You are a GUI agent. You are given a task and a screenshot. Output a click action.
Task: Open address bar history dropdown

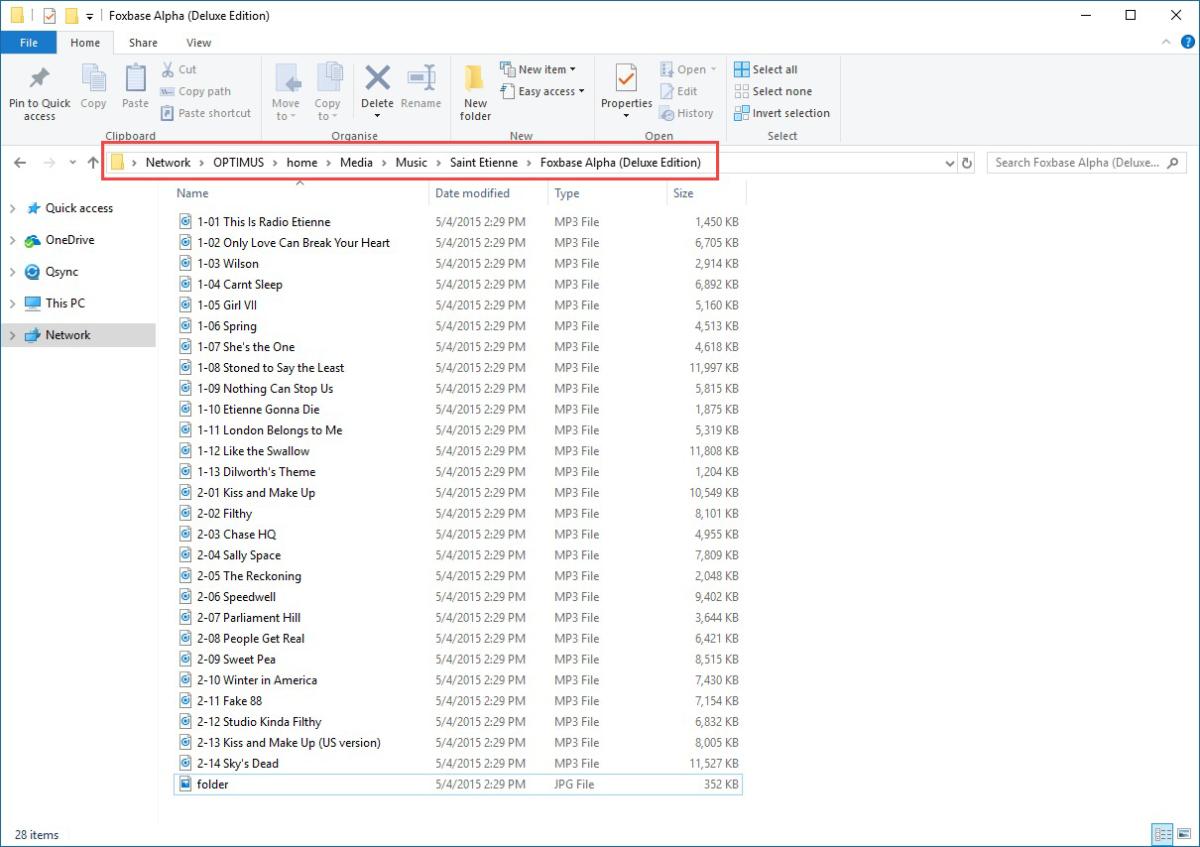coord(949,163)
